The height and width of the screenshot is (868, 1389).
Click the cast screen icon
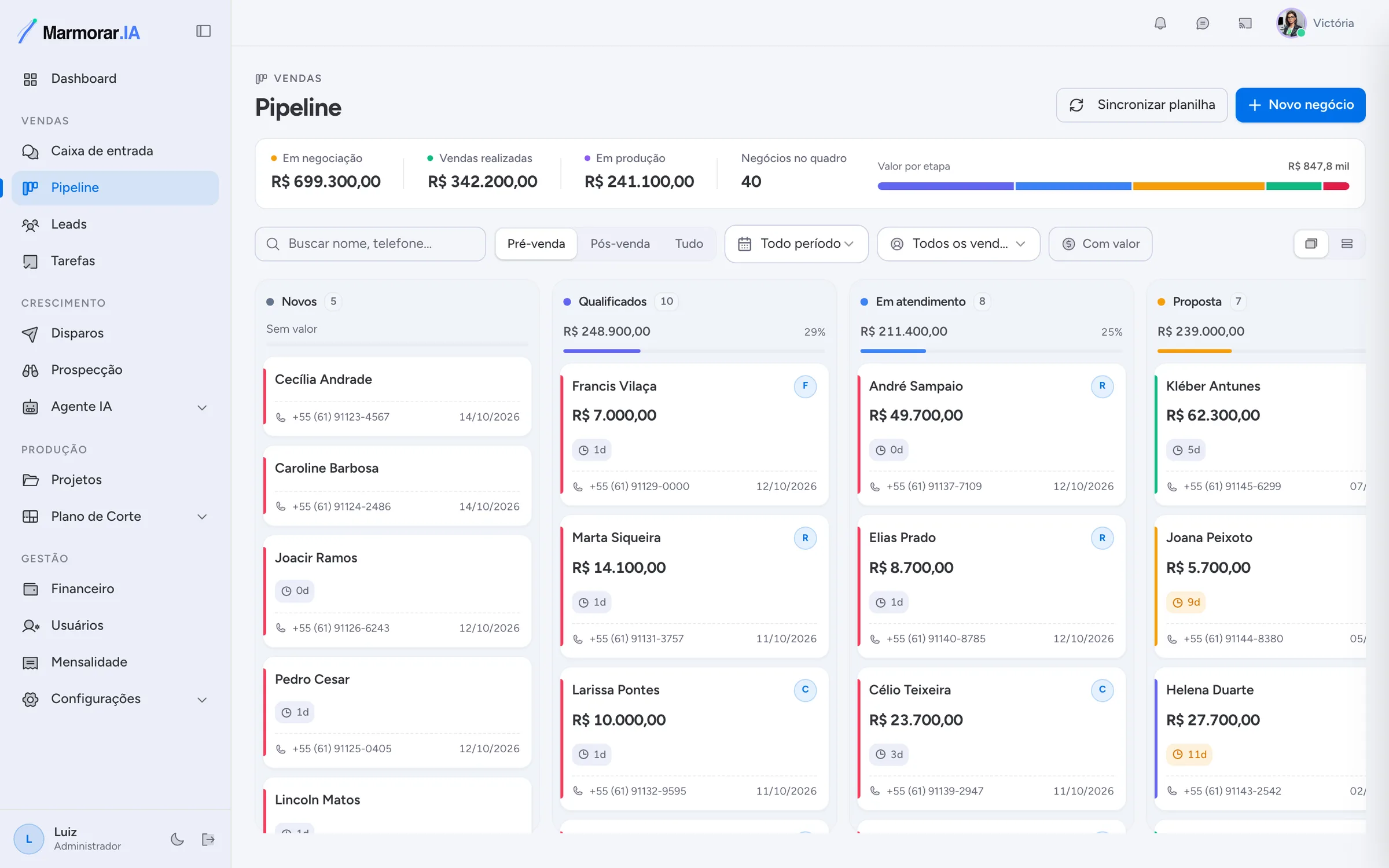[x=1245, y=23]
